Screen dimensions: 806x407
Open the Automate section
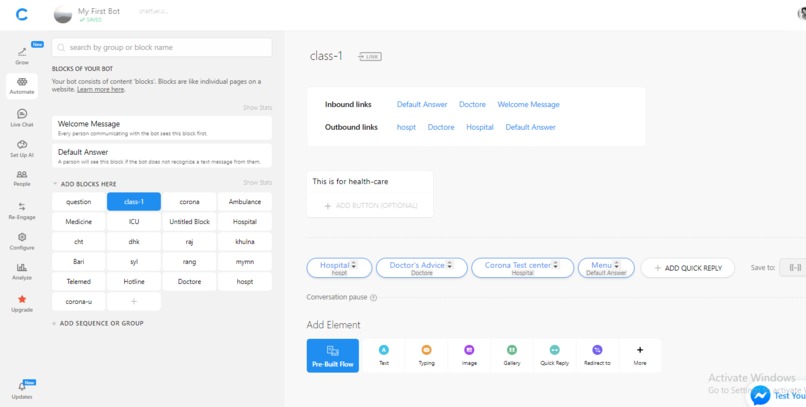(22, 86)
